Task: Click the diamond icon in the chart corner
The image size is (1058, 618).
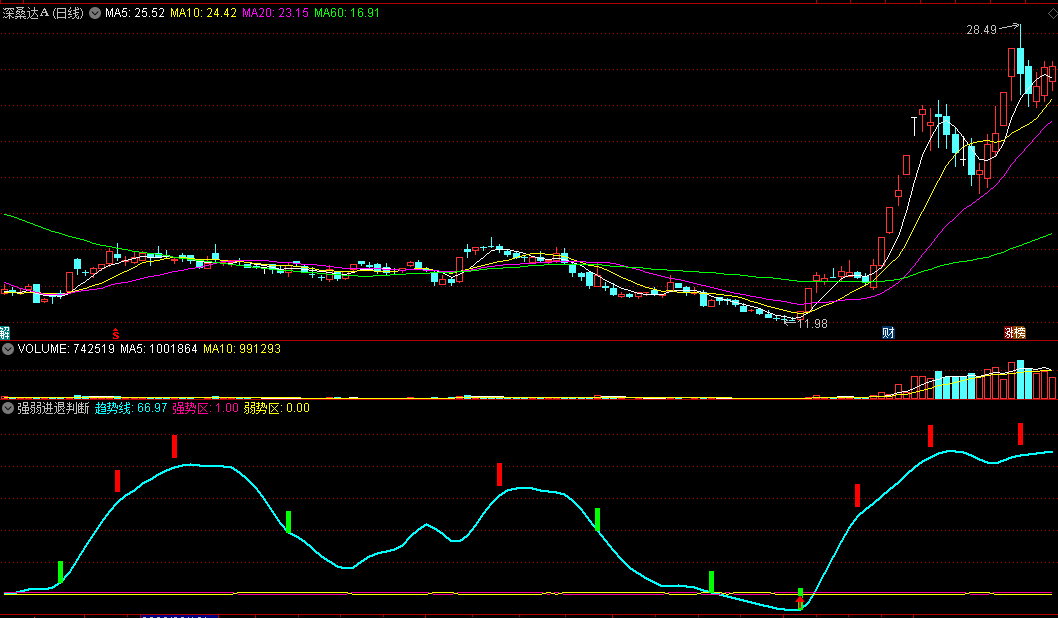Action: pyautogui.click(x=1052, y=13)
